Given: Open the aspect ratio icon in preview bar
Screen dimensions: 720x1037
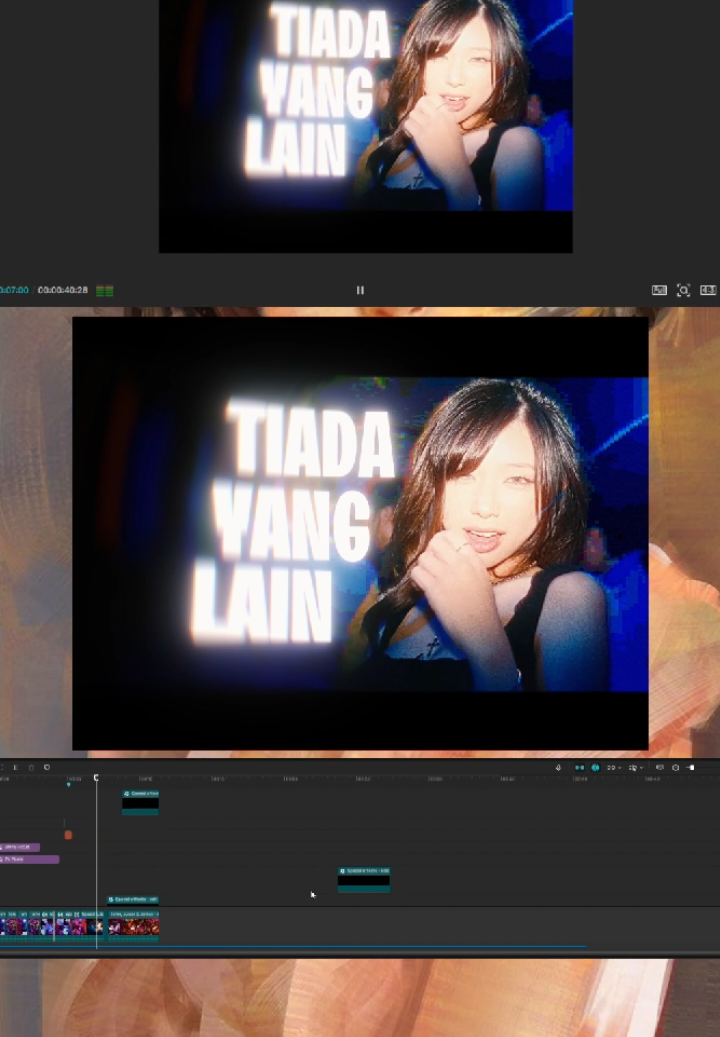Looking at the screenshot, I should tap(707, 290).
